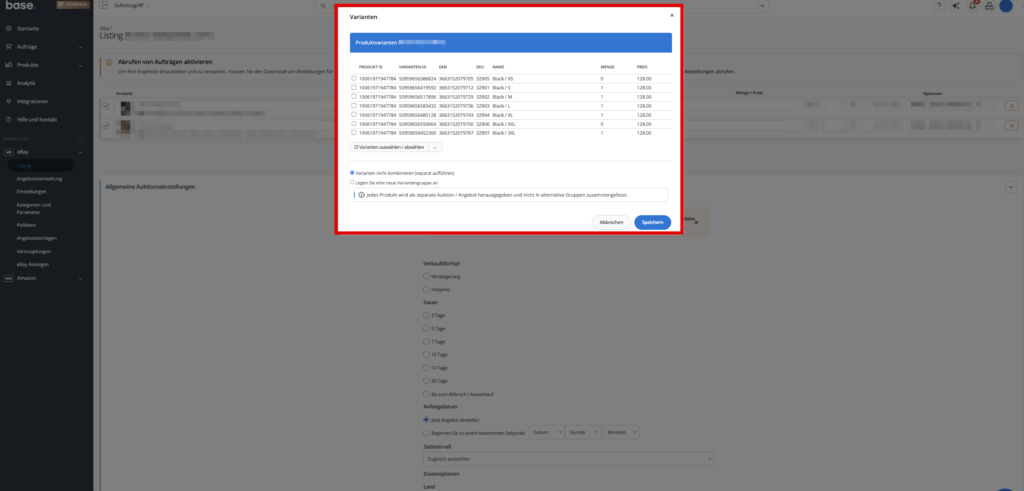Click the Abbrechen button
This screenshot has width=1024, height=491.
point(611,223)
